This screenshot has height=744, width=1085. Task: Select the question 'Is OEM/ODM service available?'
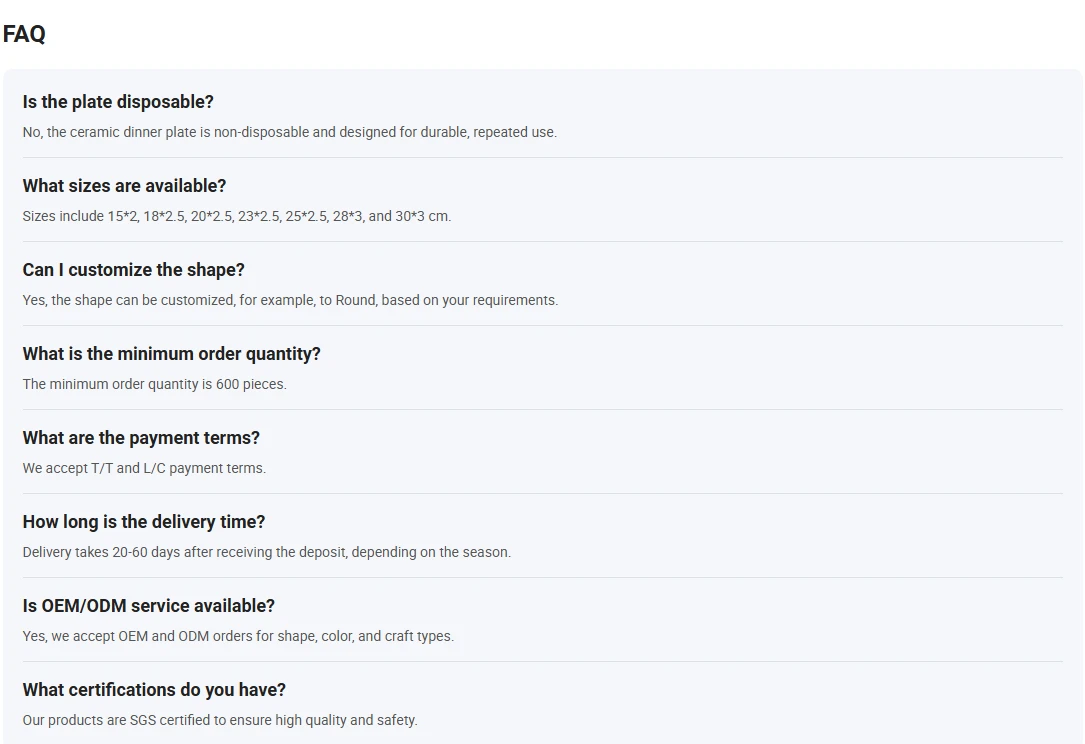pos(149,606)
